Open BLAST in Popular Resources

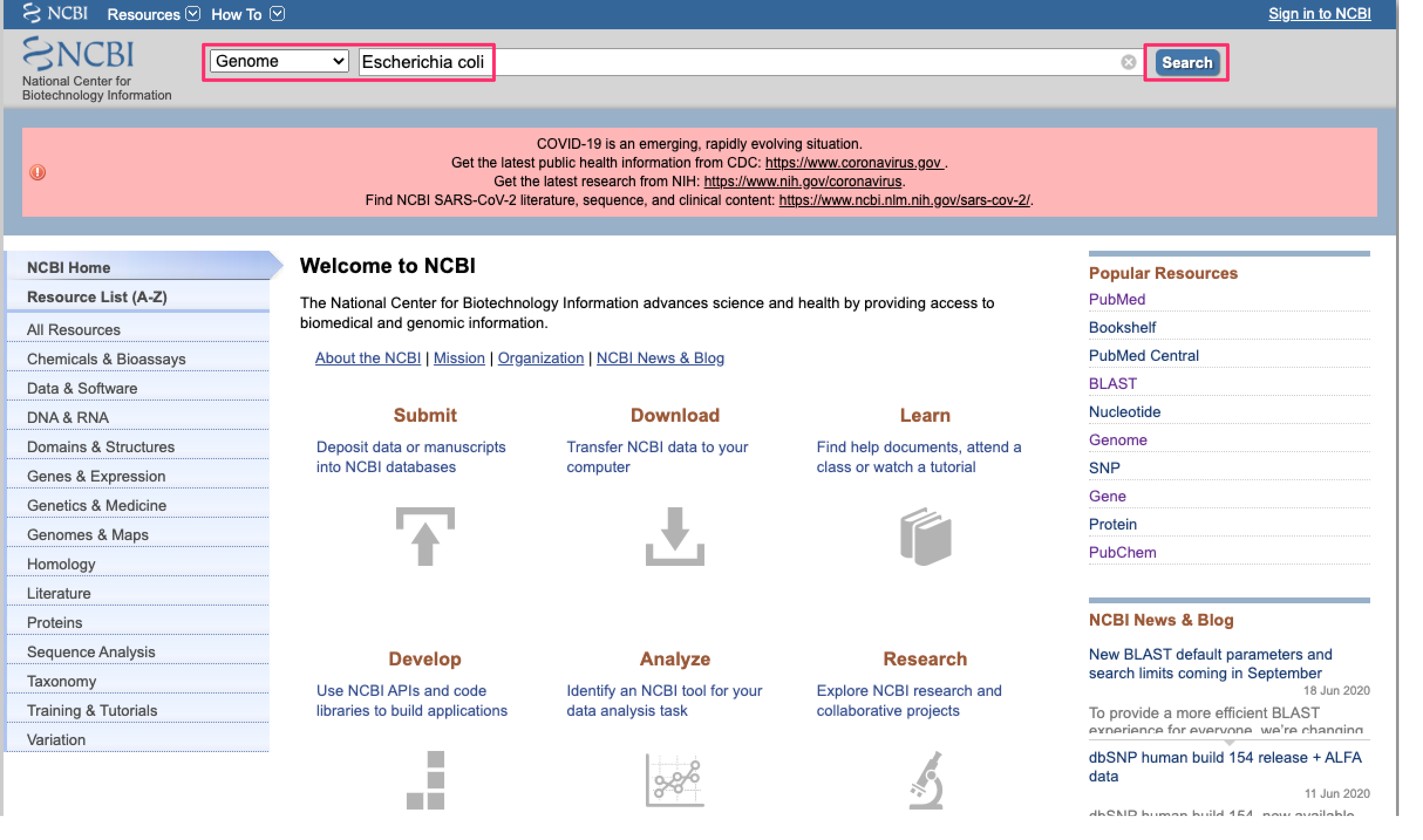[1113, 384]
